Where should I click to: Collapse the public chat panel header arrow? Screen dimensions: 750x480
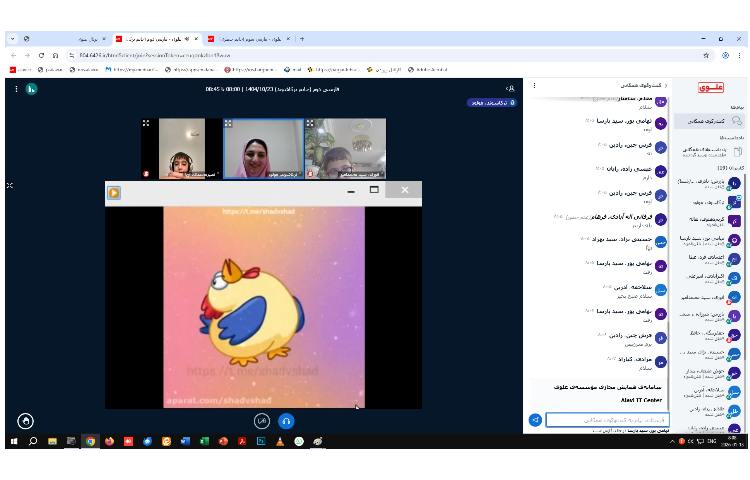click(x=668, y=86)
